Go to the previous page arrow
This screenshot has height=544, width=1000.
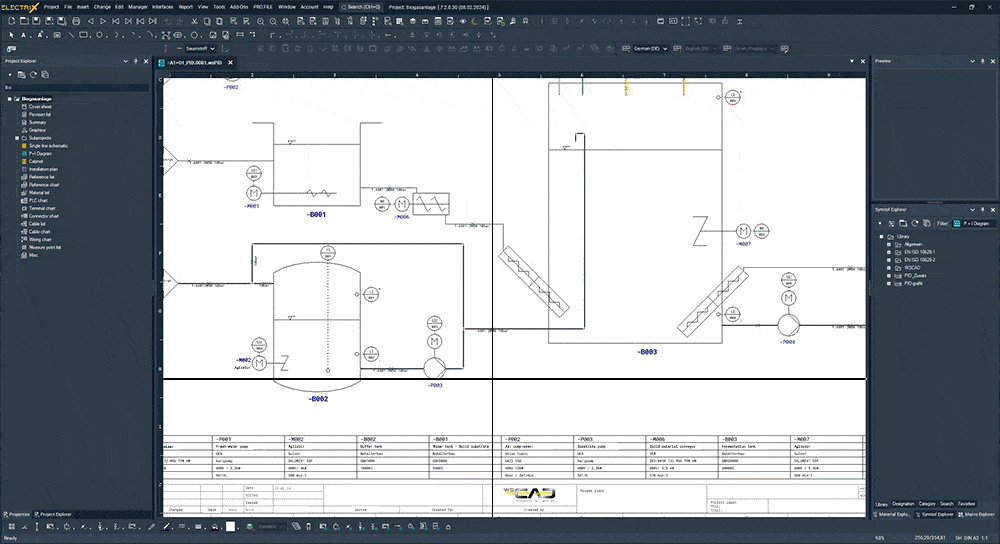point(91,21)
